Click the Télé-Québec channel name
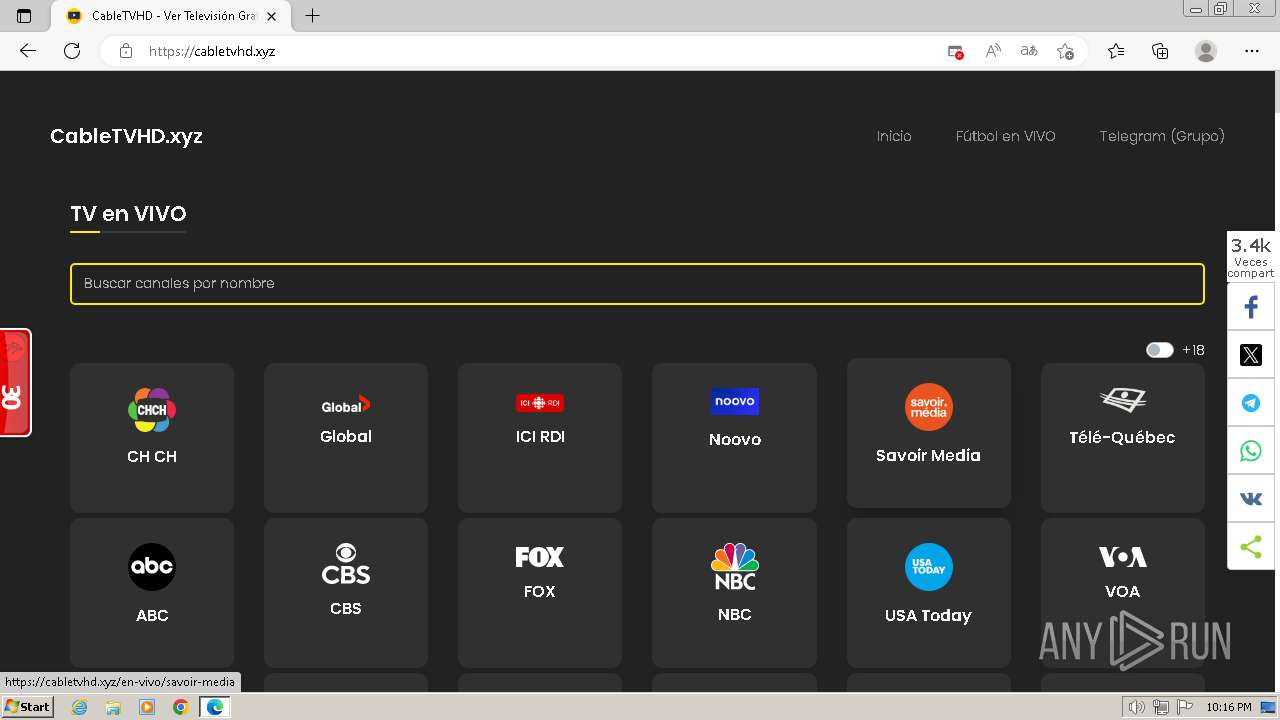Viewport: 1280px width, 720px height. pos(1122,437)
